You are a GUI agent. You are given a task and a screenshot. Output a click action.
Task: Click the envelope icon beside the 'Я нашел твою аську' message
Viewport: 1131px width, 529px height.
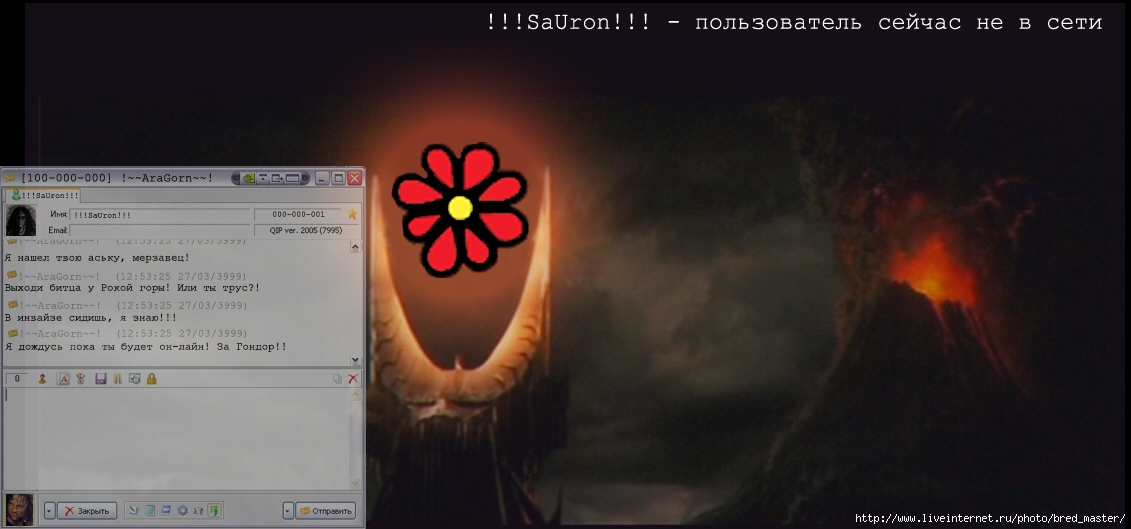coord(11,242)
